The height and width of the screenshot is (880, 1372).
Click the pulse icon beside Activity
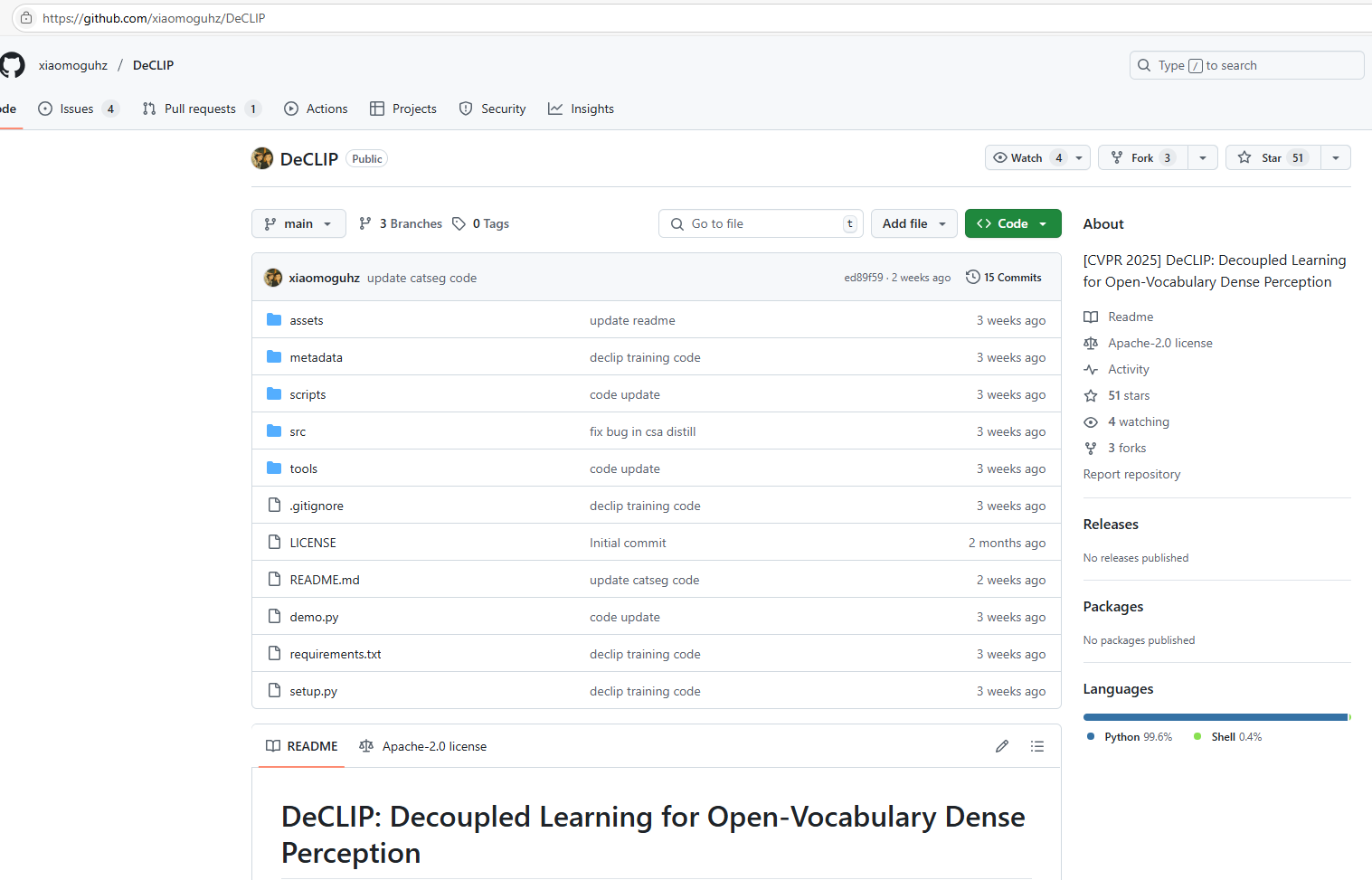click(1091, 369)
